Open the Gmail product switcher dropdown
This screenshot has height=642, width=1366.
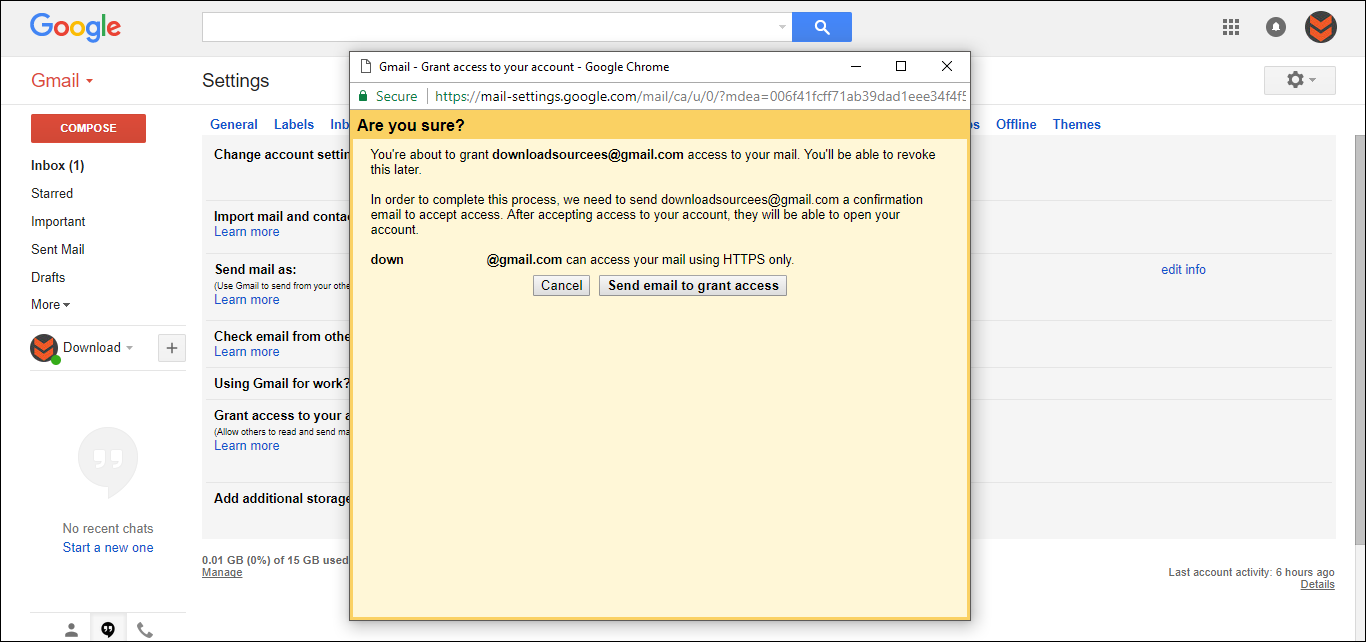point(62,81)
